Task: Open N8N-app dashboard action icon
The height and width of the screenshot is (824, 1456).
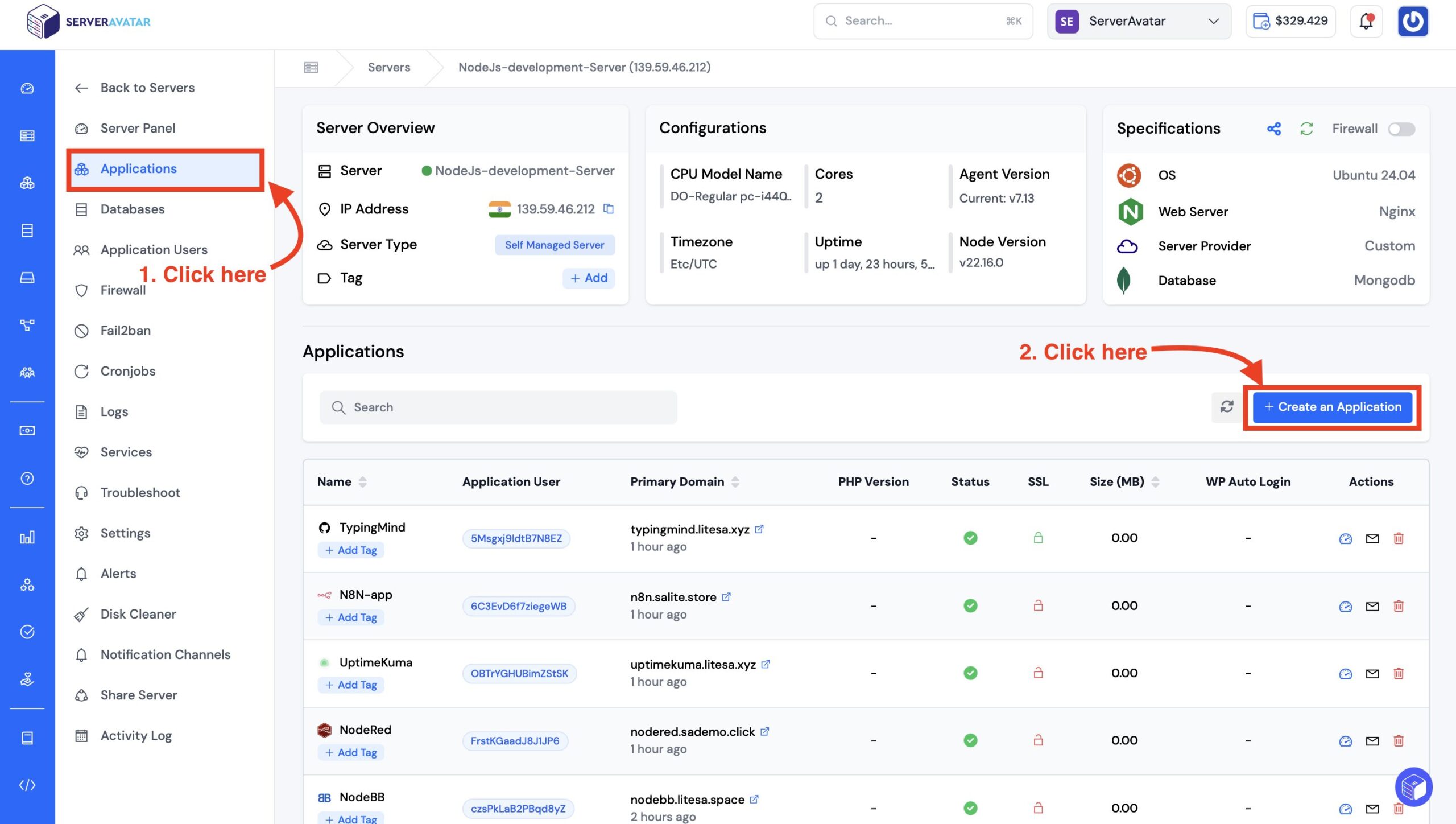Action: (x=1345, y=606)
